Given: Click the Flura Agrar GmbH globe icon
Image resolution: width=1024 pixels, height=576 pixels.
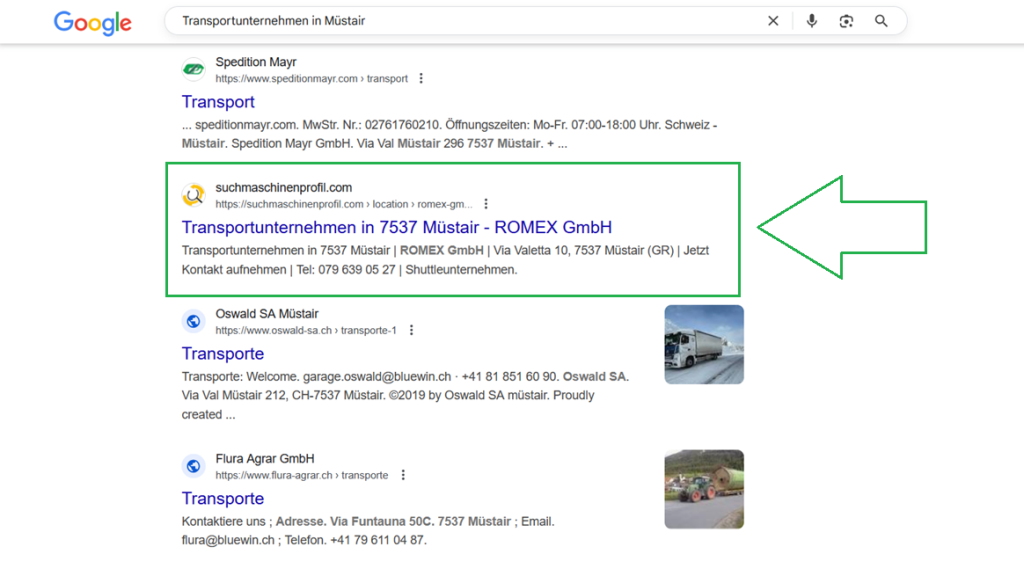Looking at the screenshot, I should pos(193,467).
